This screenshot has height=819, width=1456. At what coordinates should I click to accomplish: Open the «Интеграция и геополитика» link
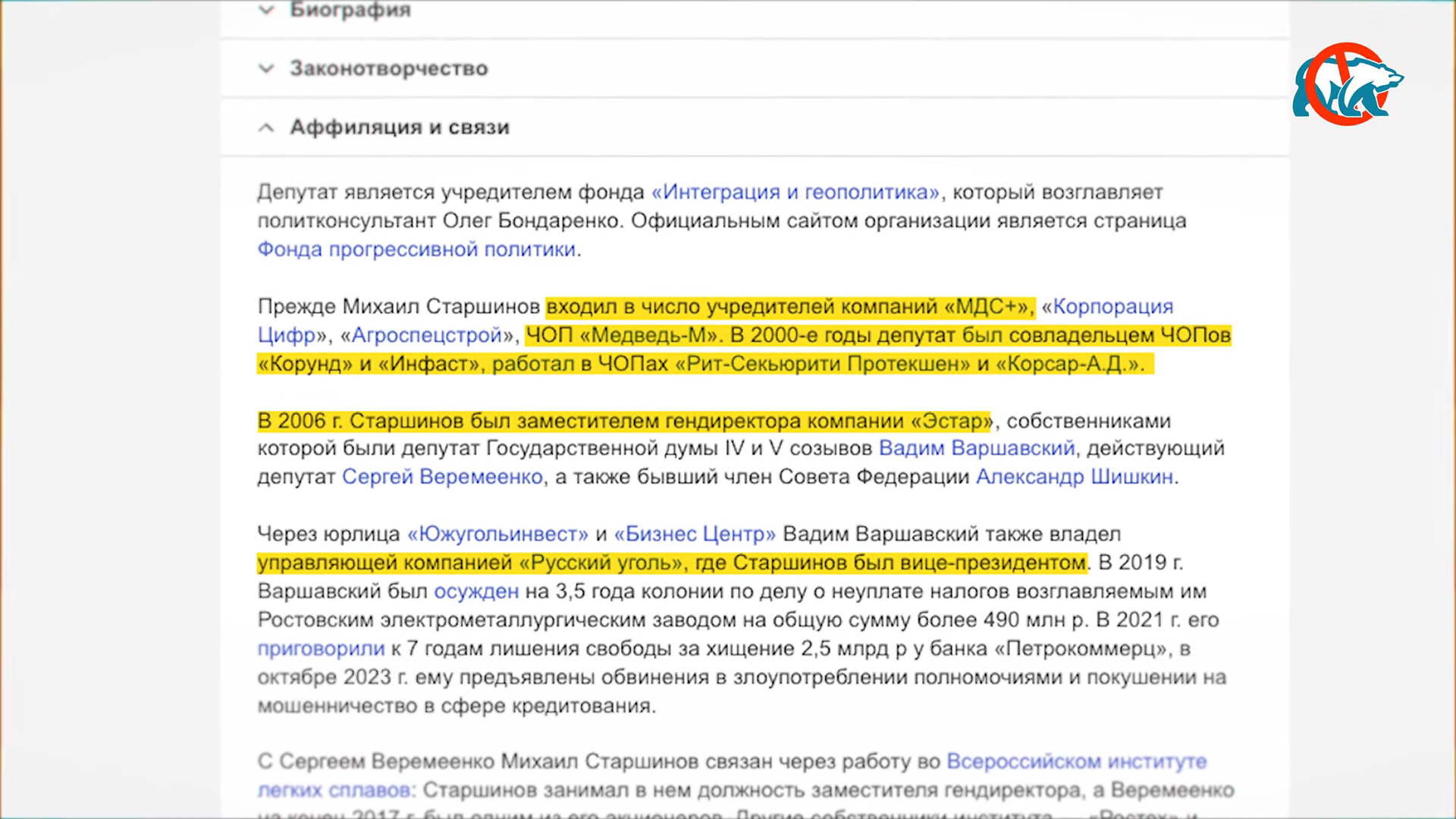(x=795, y=192)
